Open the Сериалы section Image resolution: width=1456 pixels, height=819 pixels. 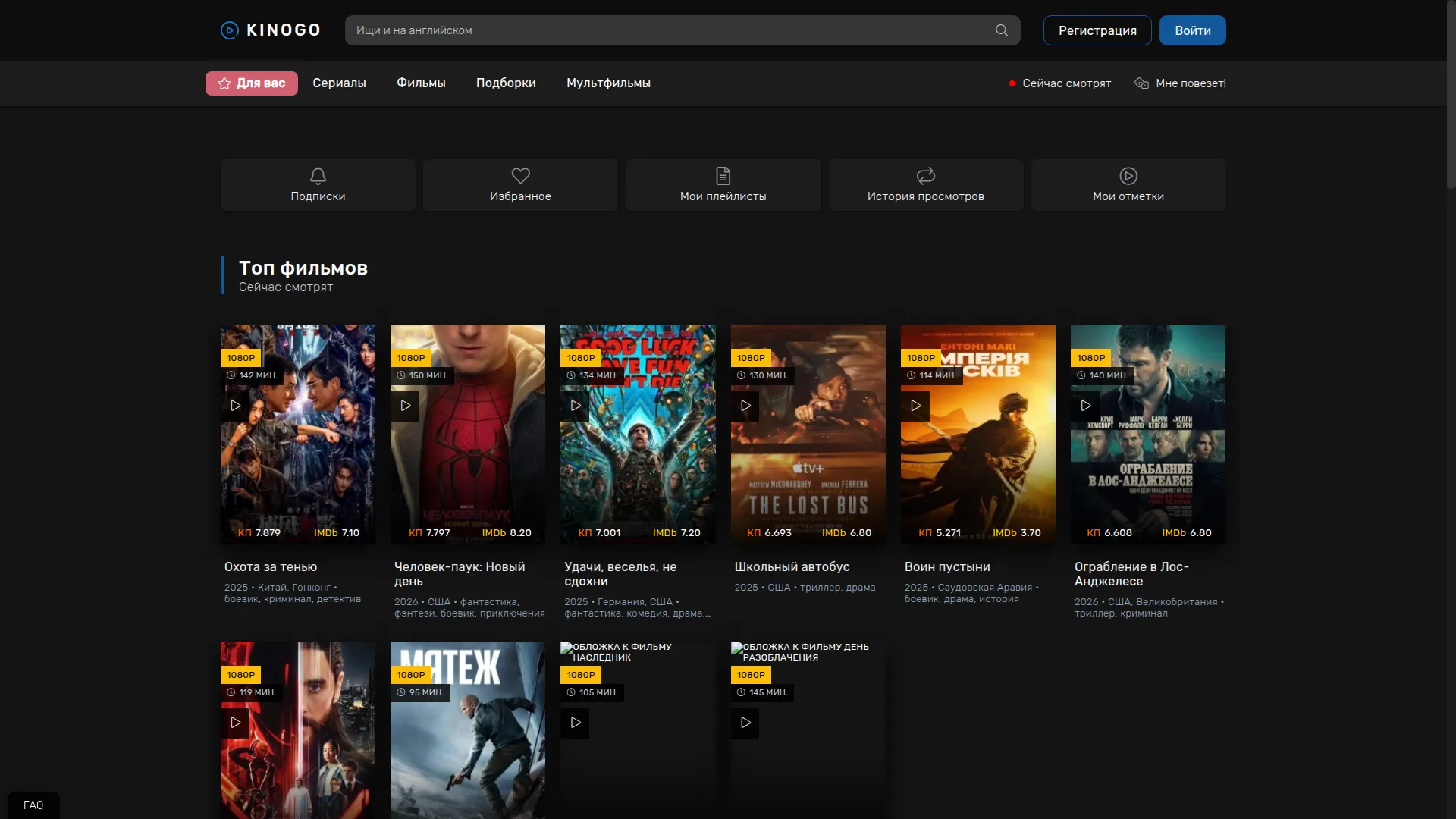click(x=340, y=83)
